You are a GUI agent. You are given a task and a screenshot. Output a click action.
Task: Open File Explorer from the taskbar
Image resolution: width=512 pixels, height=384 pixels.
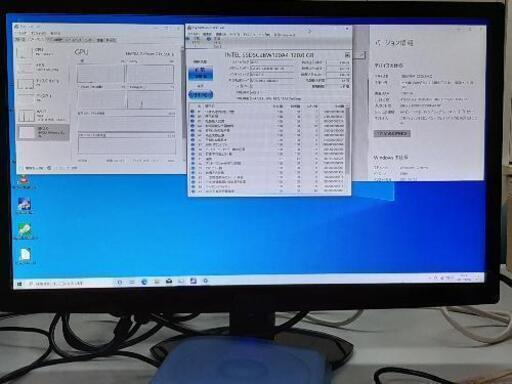pos(157,282)
